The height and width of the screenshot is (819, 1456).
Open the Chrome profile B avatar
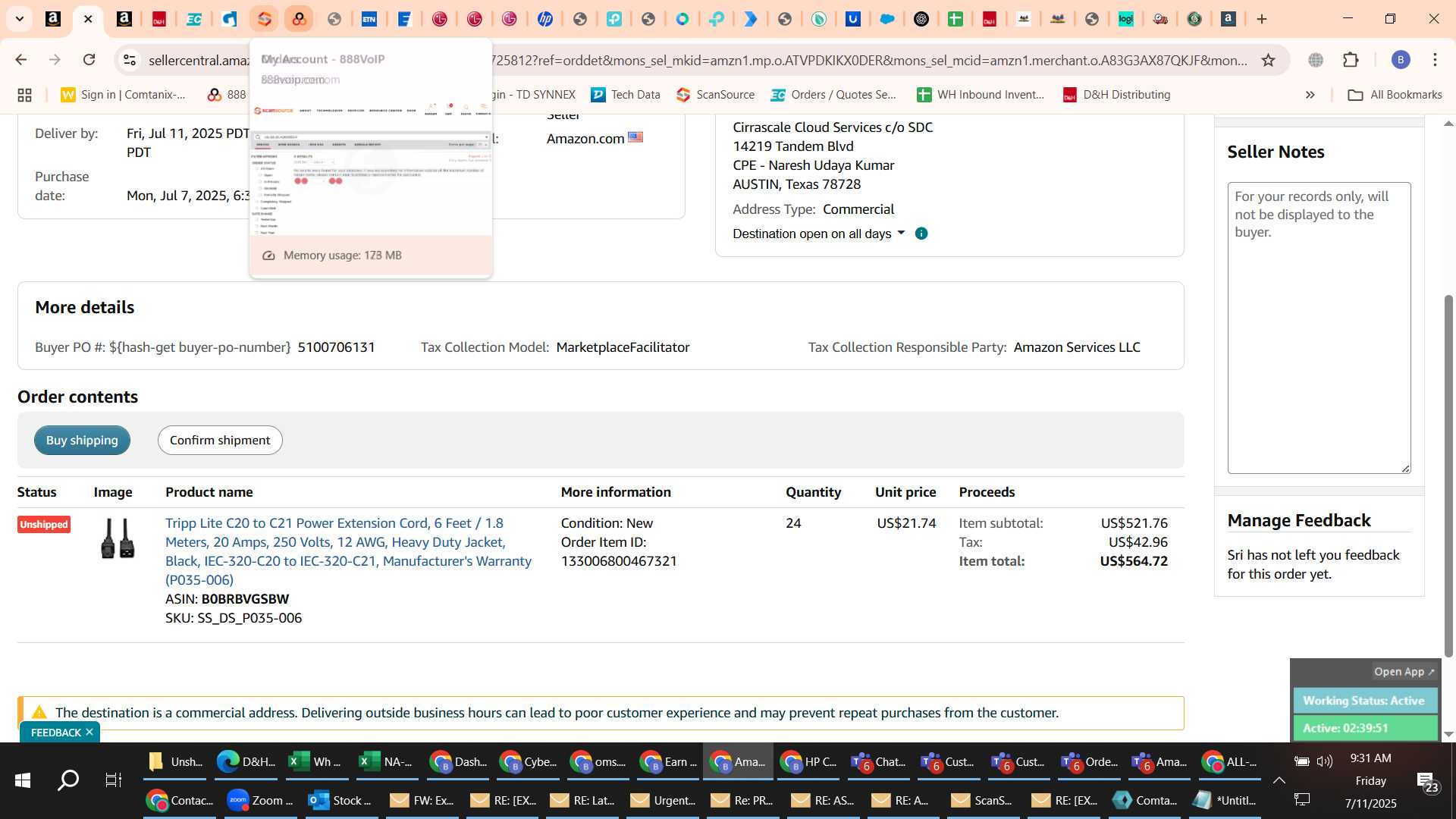pyautogui.click(x=1400, y=60)
